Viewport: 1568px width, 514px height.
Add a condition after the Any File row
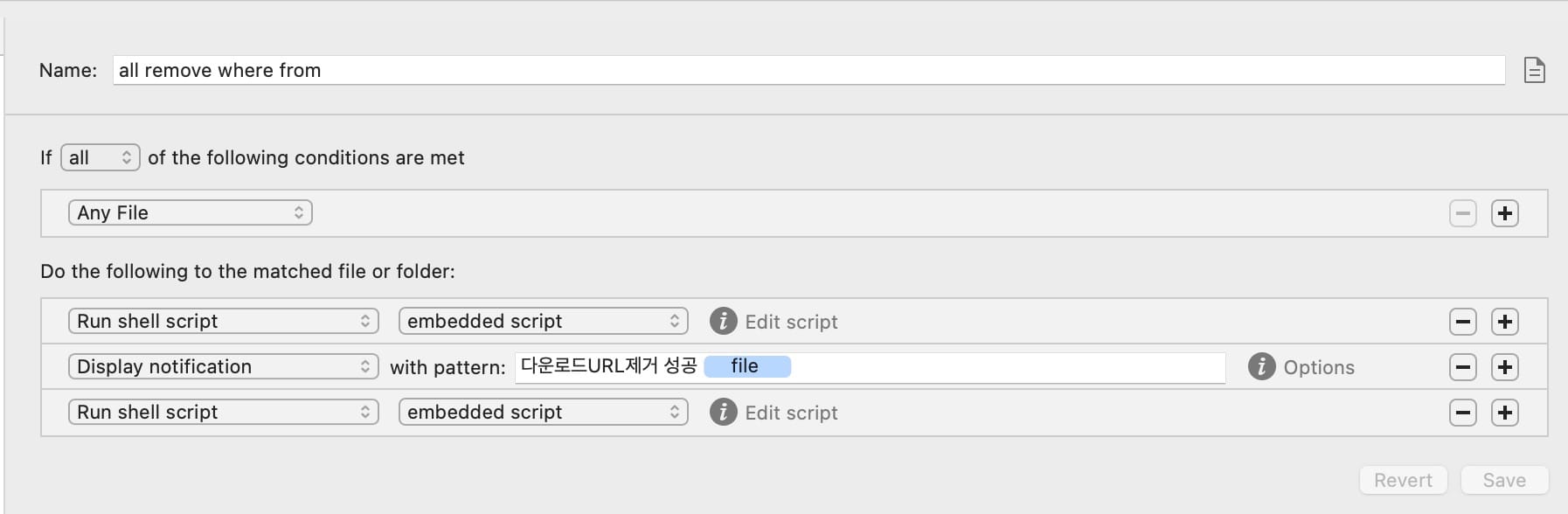coord(1504,213)
